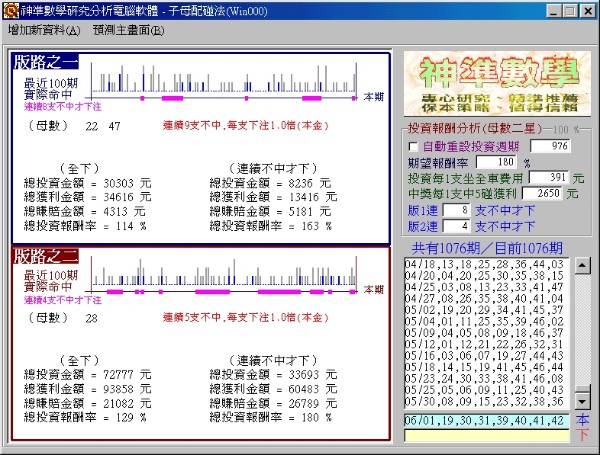
Task: Edit the investment period field showing 976
Action: 550,146
